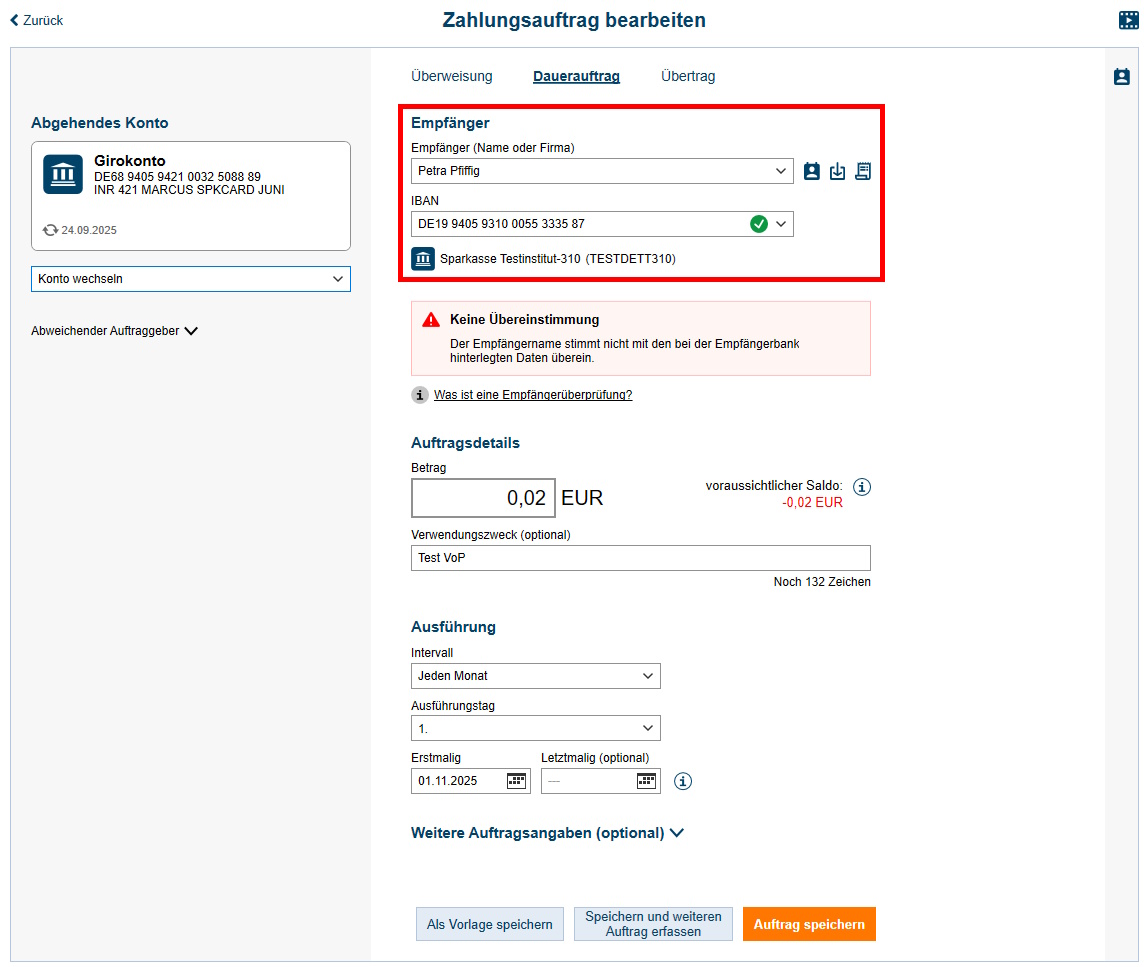Expand Weitere Auftragsangaben (optional) section
Image resolution: width=1147 pixels, height=967 pixels.
coord(547,833)
